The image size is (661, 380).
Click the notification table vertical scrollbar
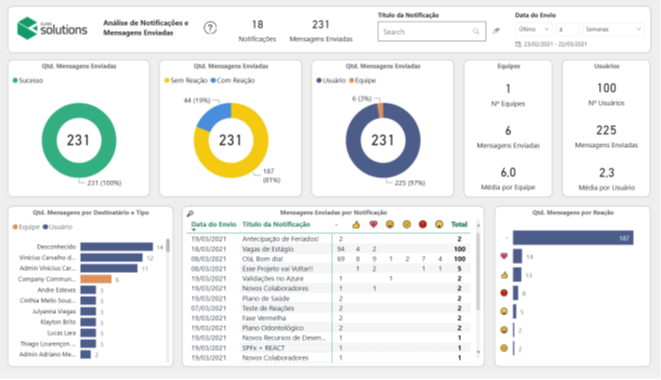[x=478, y=272]
